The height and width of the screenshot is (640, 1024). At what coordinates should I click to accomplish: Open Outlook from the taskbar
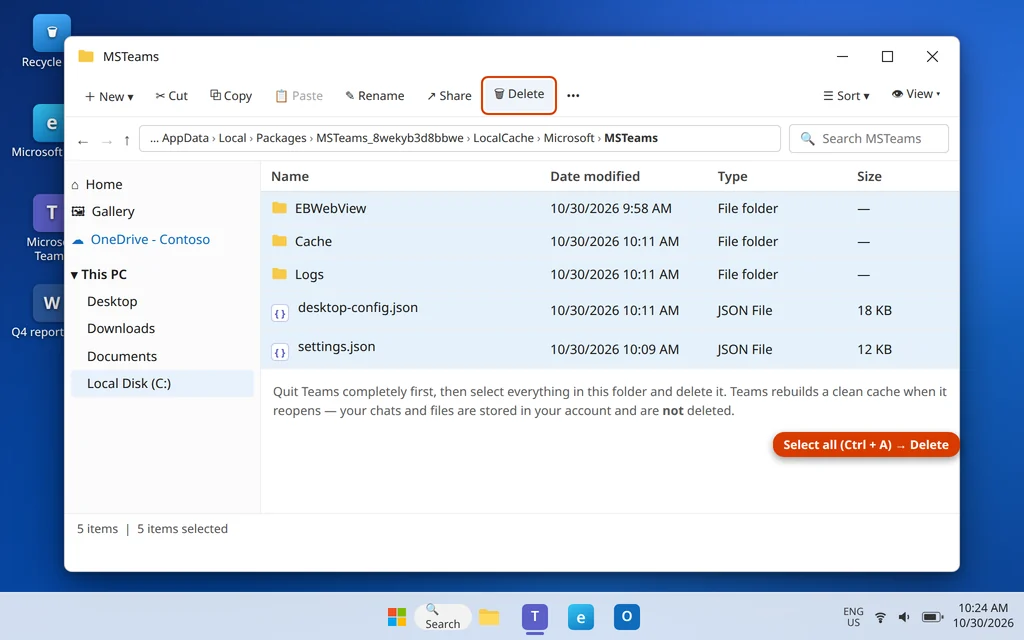[627, 616]
